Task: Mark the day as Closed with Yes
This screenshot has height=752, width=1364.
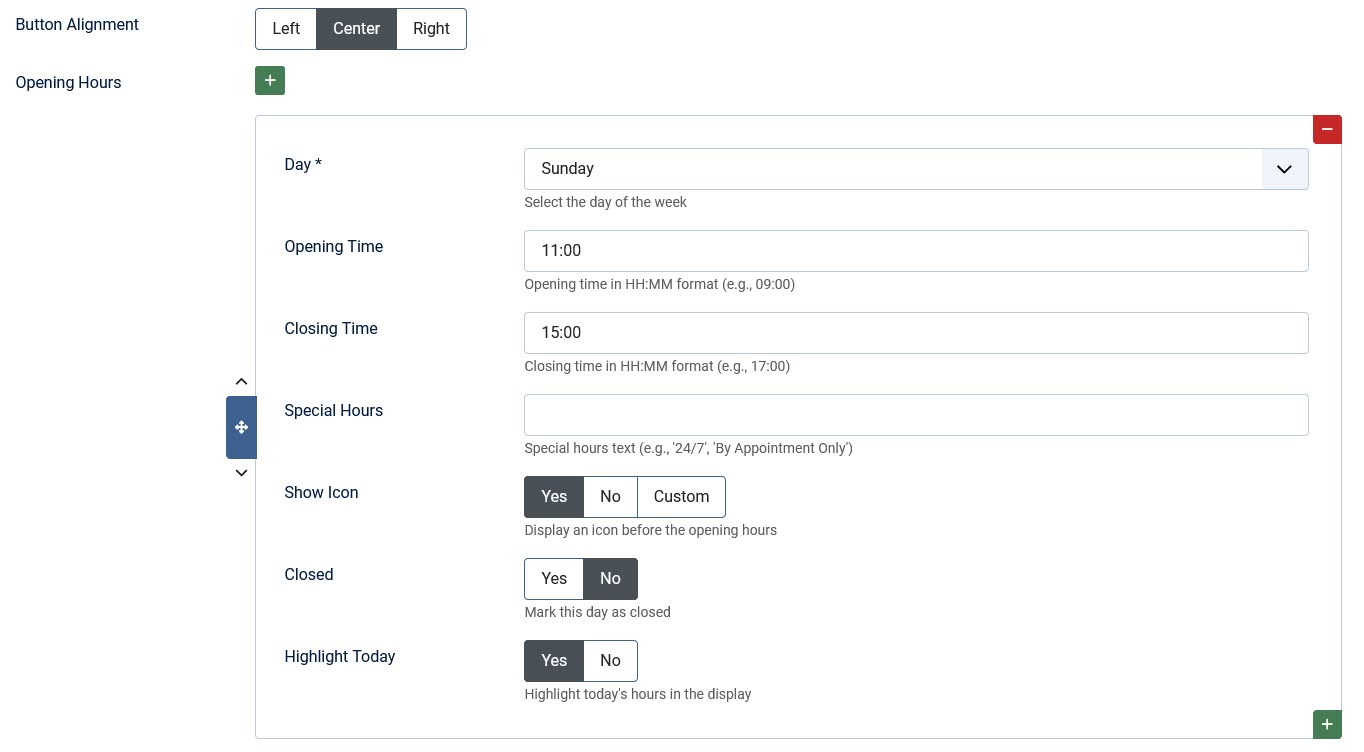Action: [x=554, y=579]
